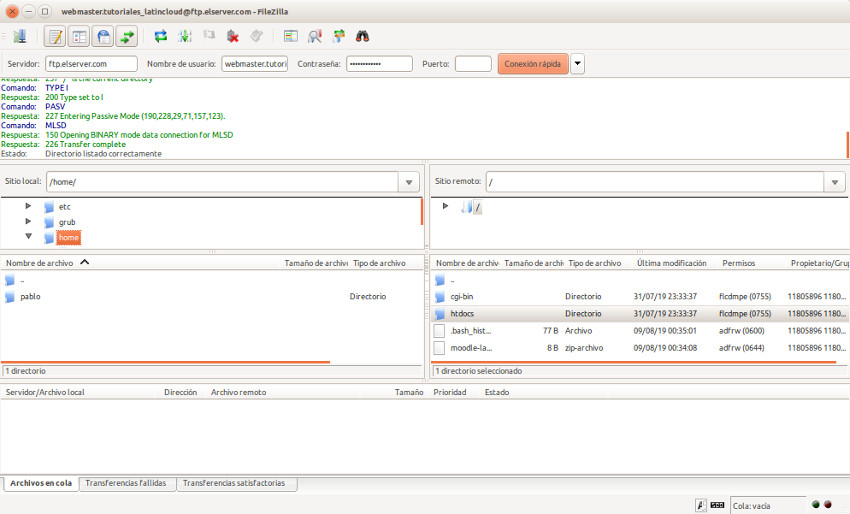Toggle directory comparison

314,36
